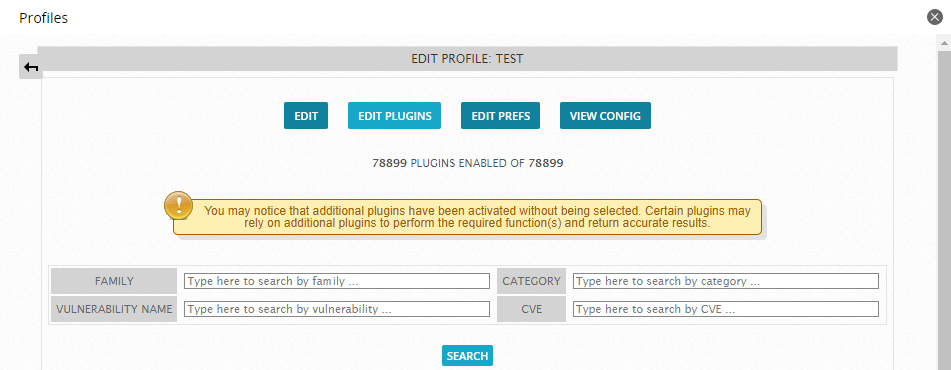Screen dimensions: 951x370
Task: Click the back arrow icon
Action: (x=32, y=67)
